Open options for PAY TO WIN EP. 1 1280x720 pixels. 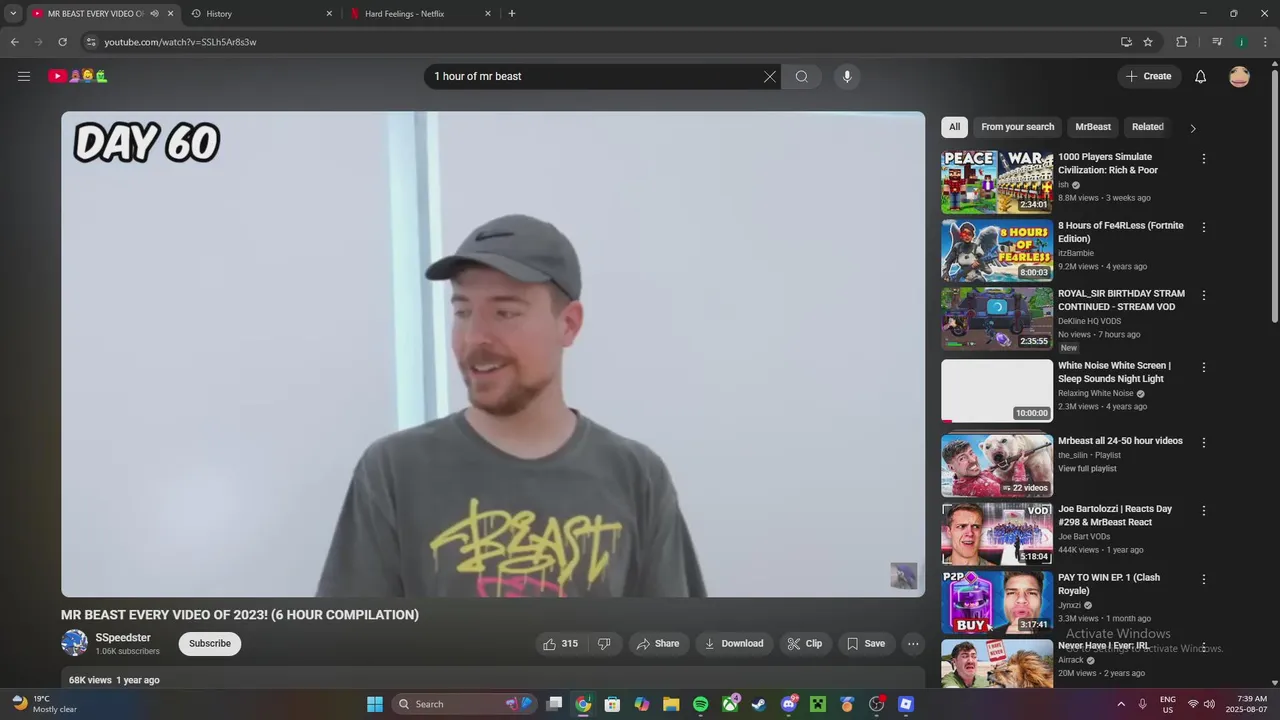pyautogui.click(x=1204, y=579)
